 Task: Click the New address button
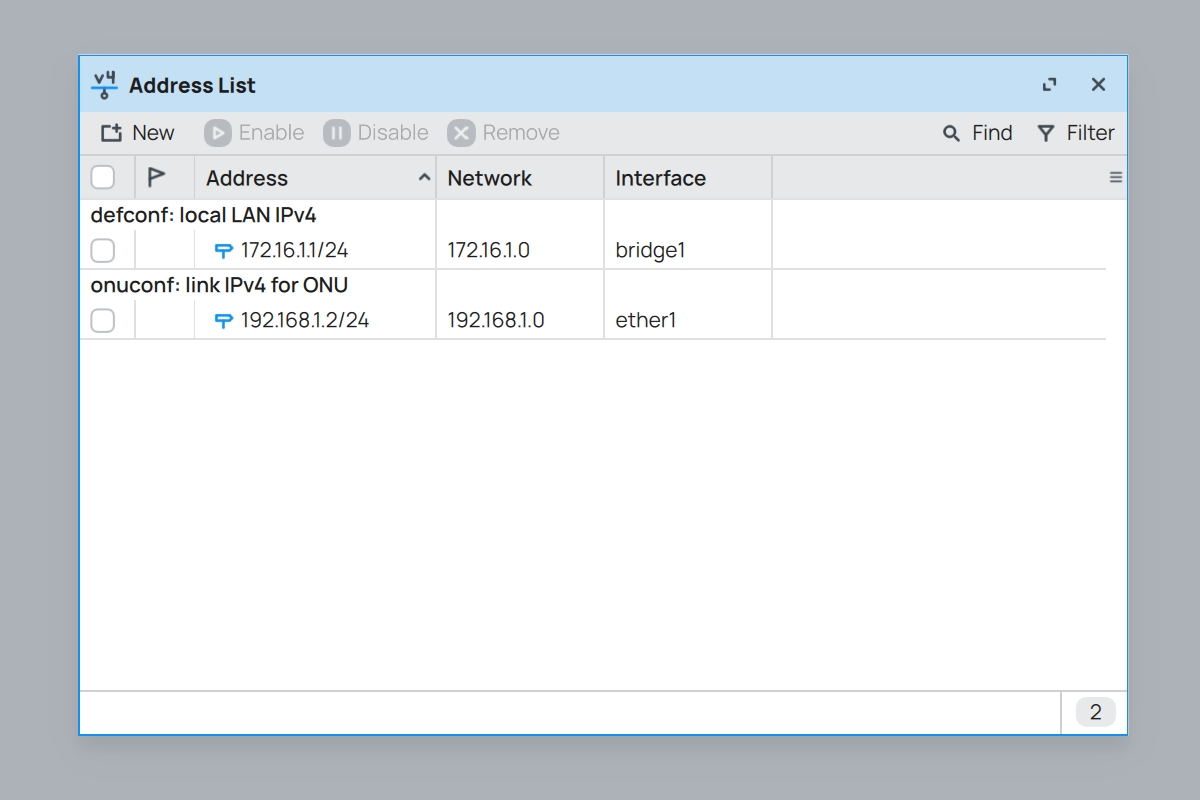click(x=137, y=133)
